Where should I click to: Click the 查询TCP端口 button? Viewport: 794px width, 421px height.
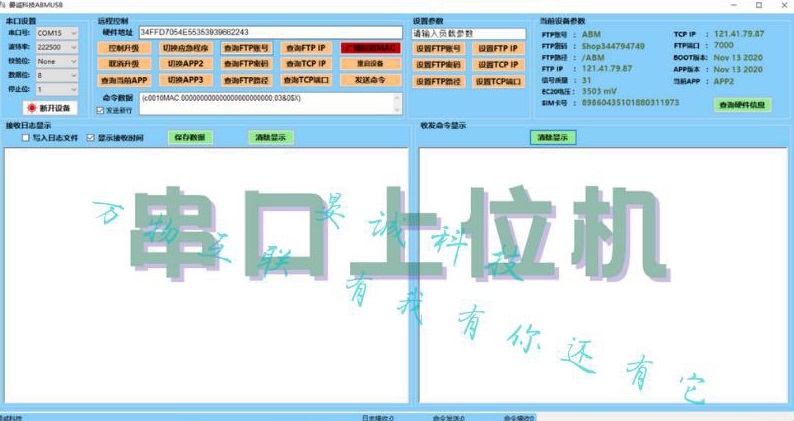(306, 80)
